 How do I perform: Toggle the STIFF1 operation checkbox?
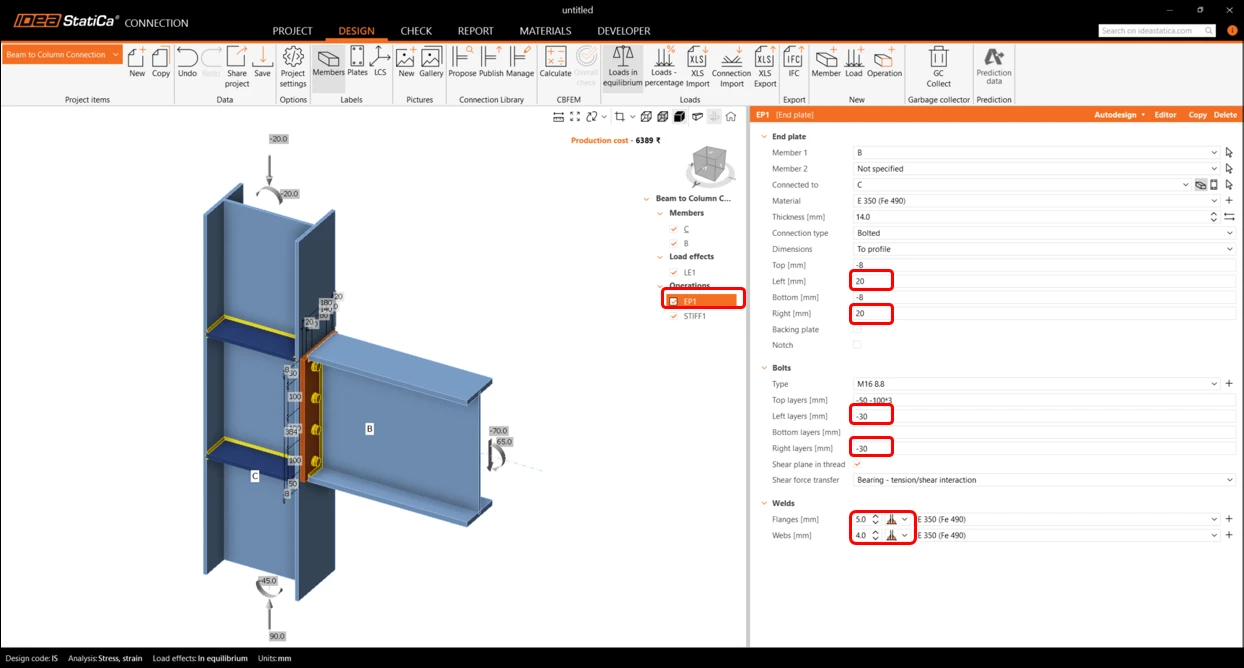pos(674,316)
